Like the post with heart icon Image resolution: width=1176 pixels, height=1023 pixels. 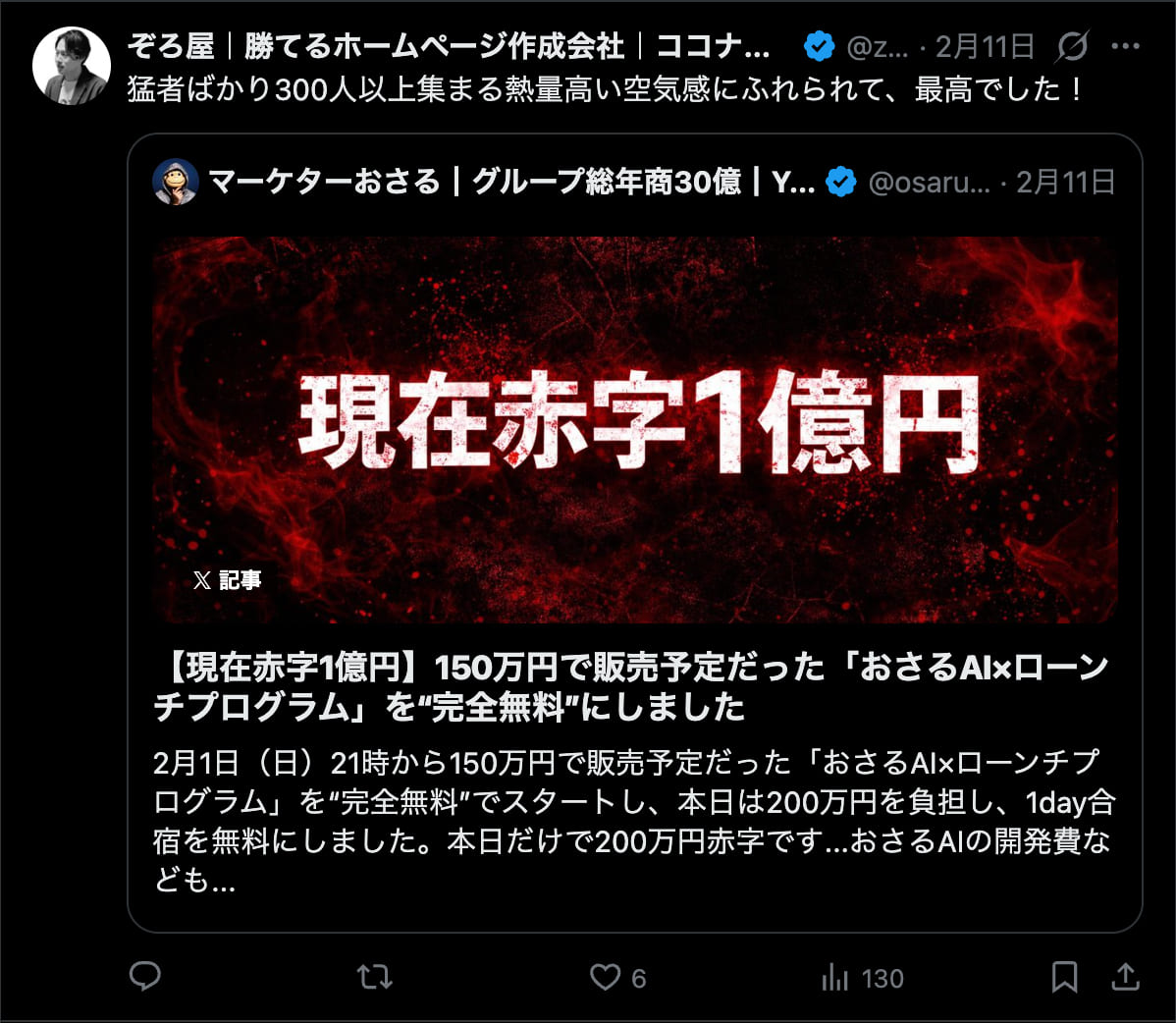[x=605, y=977]
